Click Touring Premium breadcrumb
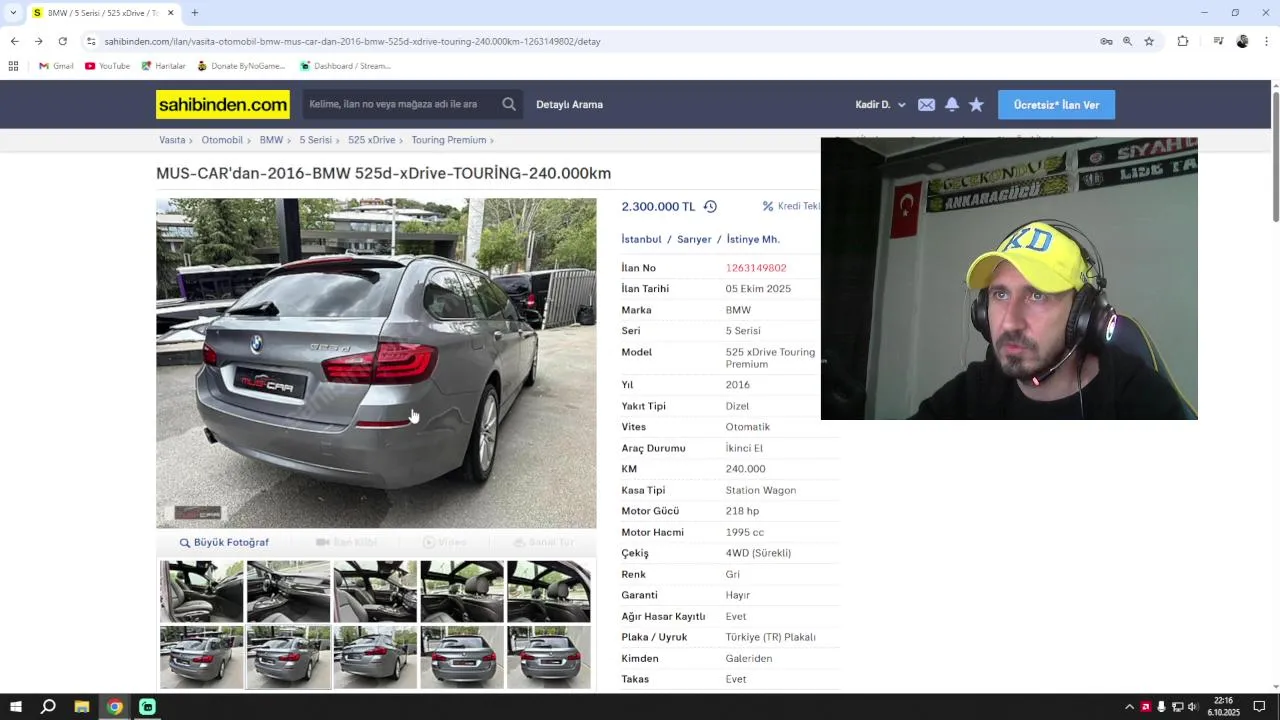The image size is (1280, 720). click(448, 140)
